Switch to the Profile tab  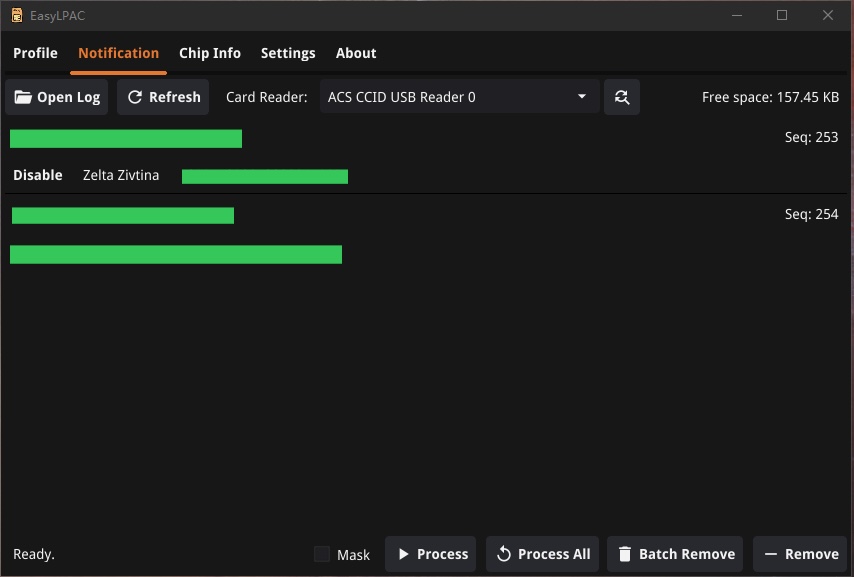tap(35, 53)
